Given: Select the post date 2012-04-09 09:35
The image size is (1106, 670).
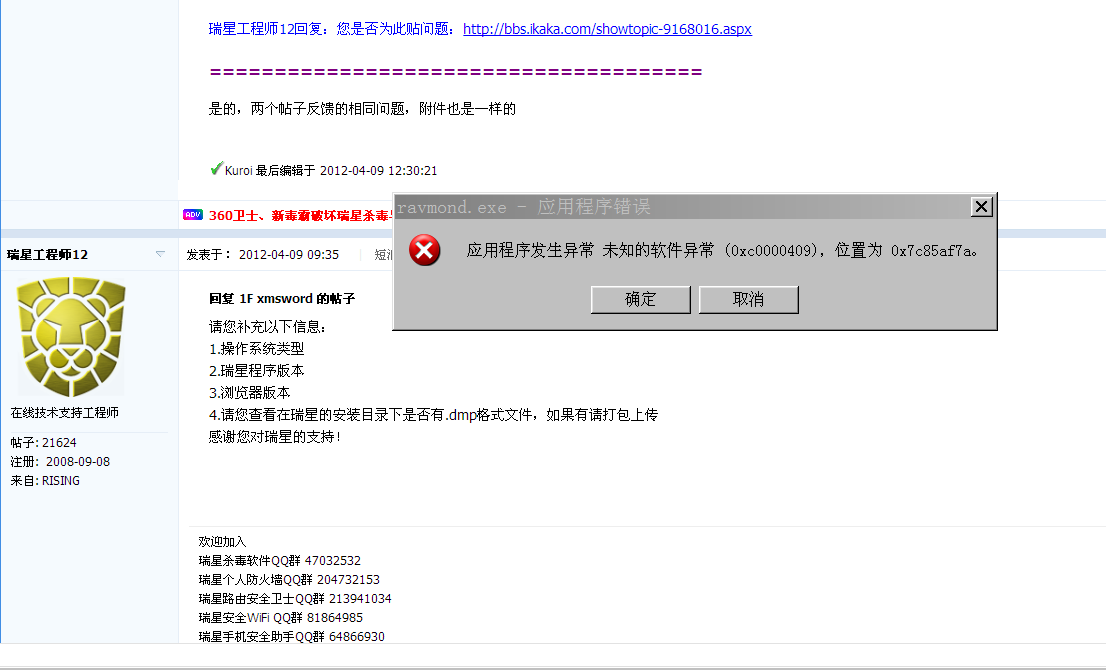Looking at the screenshot, I should point(288,255).
